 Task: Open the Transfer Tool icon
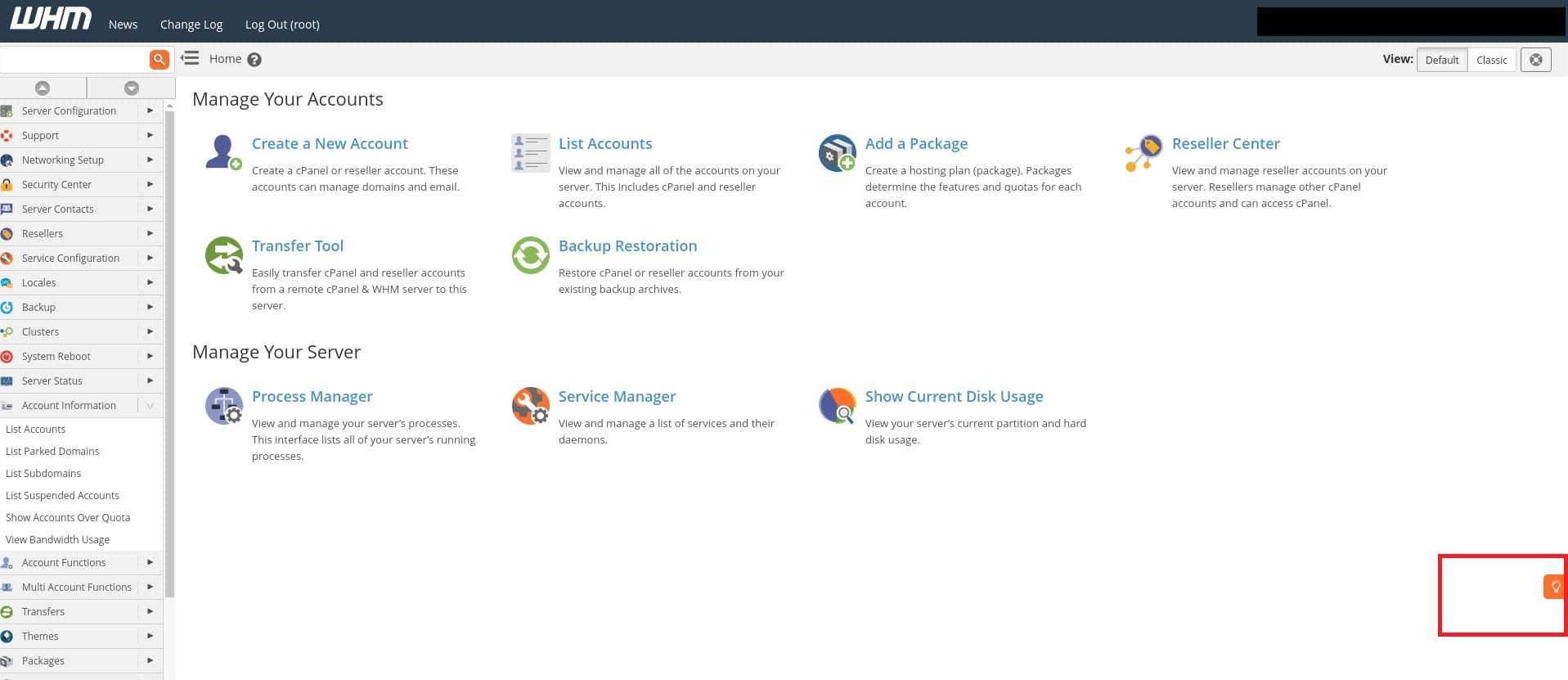pos(223,255)
